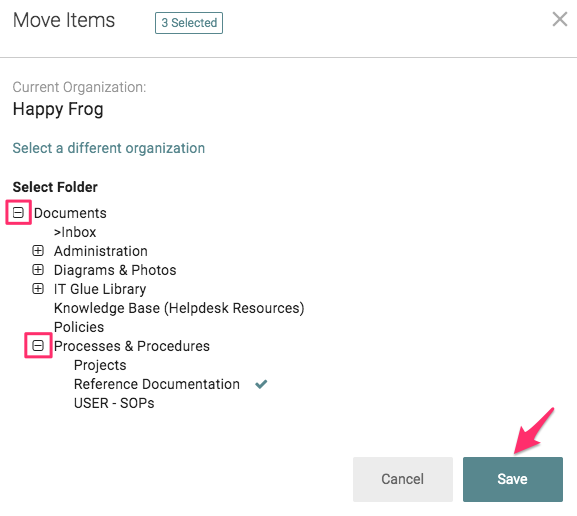This screenshot has height=516, width=577.
Task: Select the Processes & Procedures folder label
Action: [131, 346]
